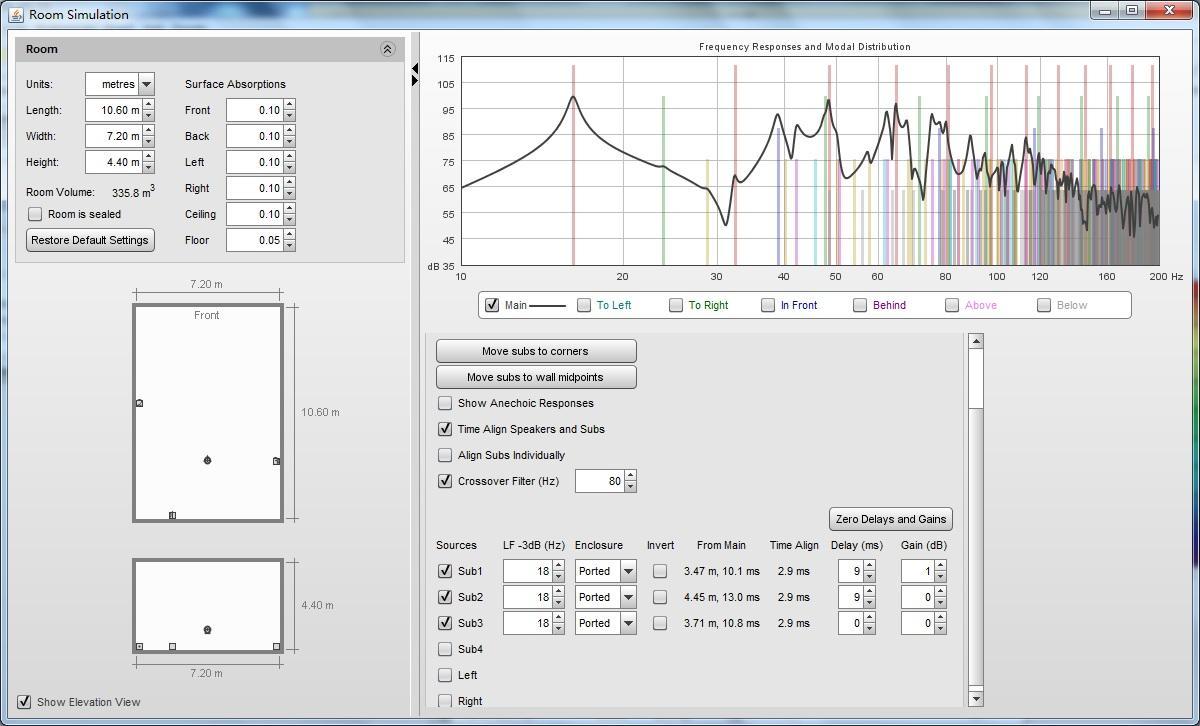Collapse the Room panel with the chevron
Screen dimensions: 1200x726
point(387,49)
